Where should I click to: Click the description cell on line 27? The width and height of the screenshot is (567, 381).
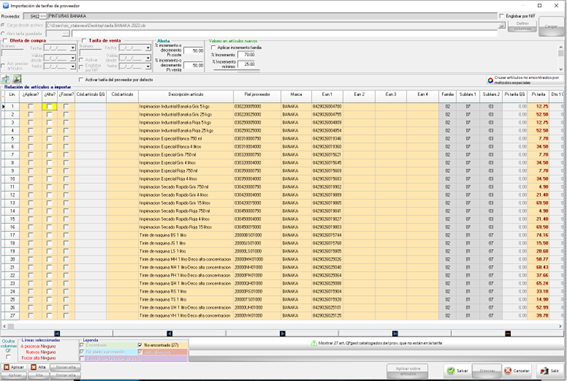[x=186, y=316]
